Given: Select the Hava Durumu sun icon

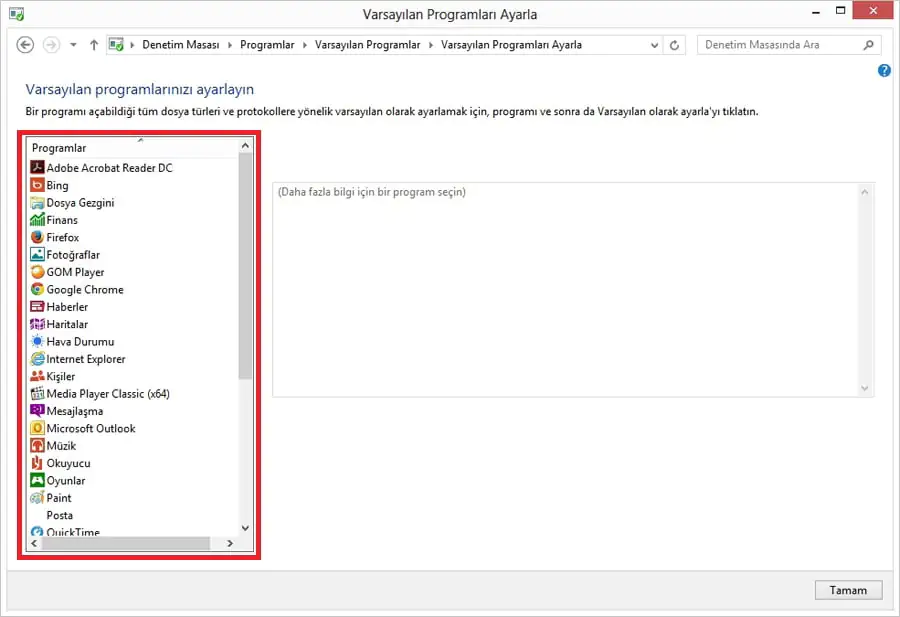Looking at the screenshot, I should [37, 342].
